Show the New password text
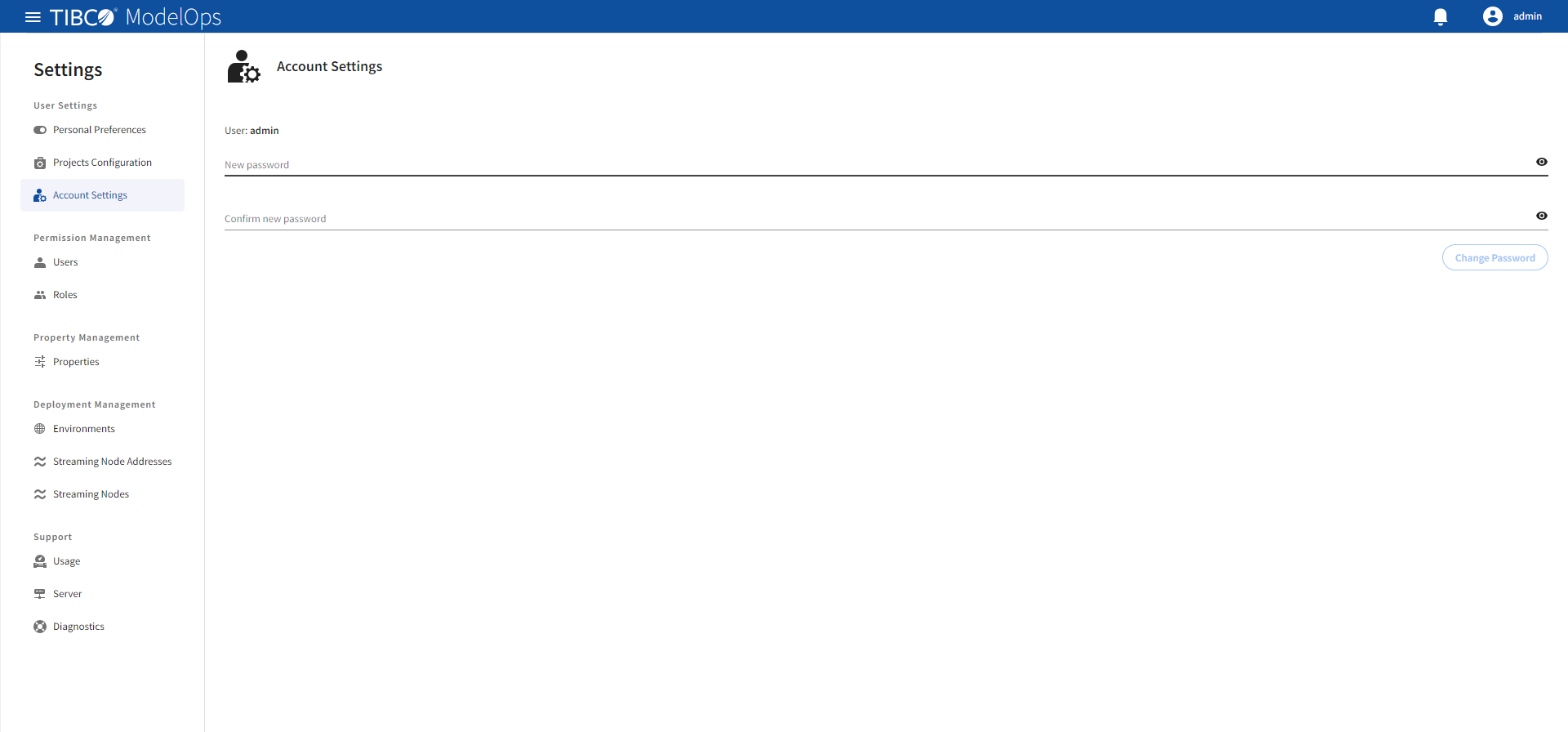The width and height of the screenshot is (1568, 732). point(1542,162)
